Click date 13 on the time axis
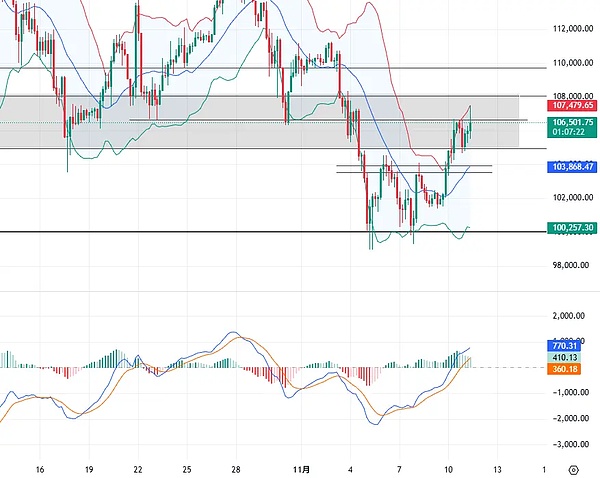 [496, 468]
